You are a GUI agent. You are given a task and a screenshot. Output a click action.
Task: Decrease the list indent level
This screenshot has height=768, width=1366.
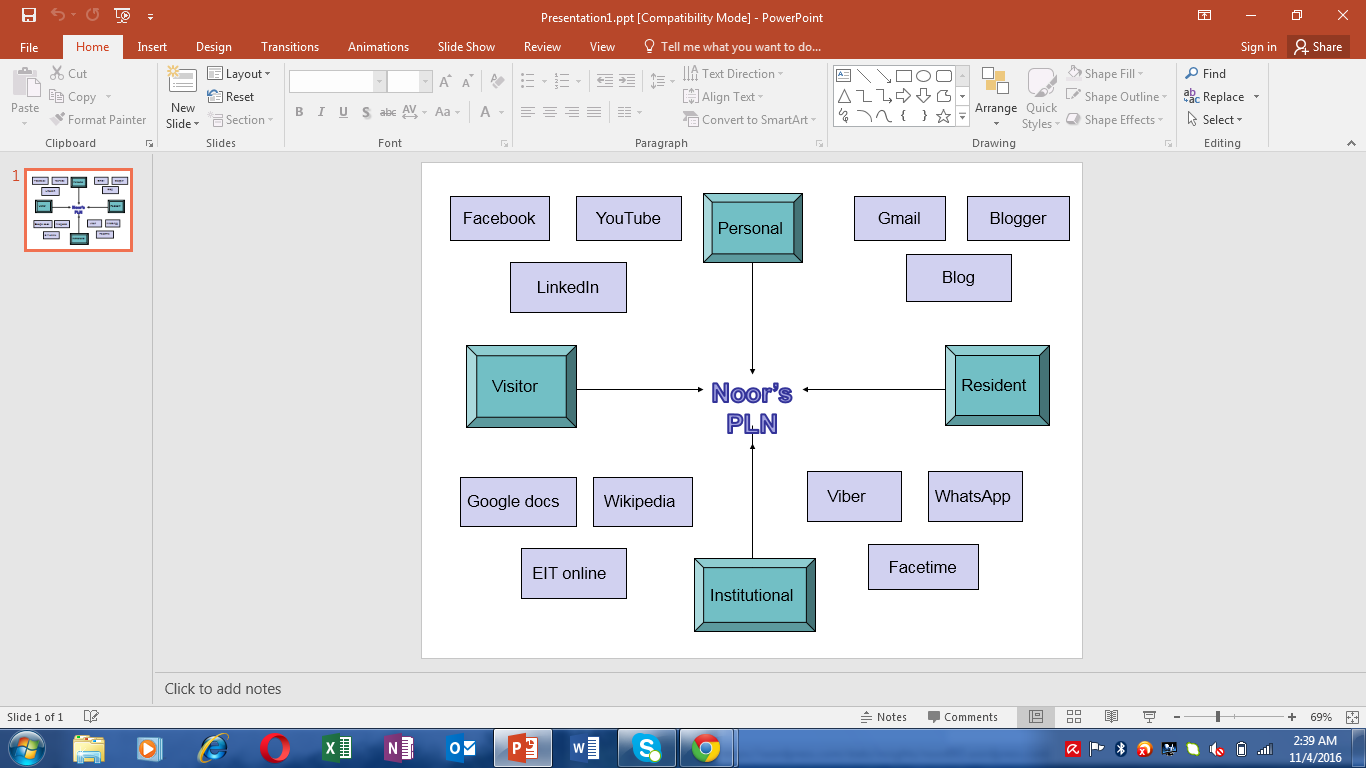pyautogui.click(x=604, y=81)
